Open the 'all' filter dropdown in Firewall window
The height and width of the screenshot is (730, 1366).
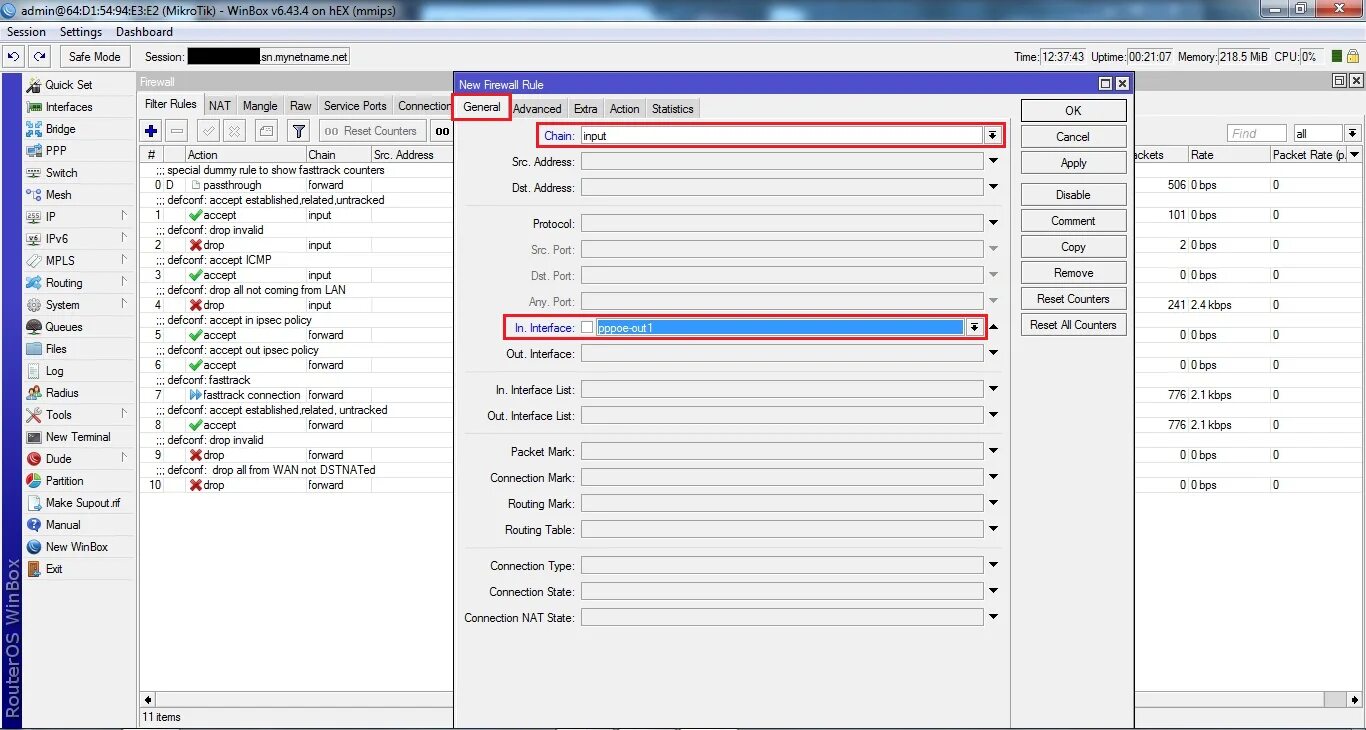(x=1352, y=133)
